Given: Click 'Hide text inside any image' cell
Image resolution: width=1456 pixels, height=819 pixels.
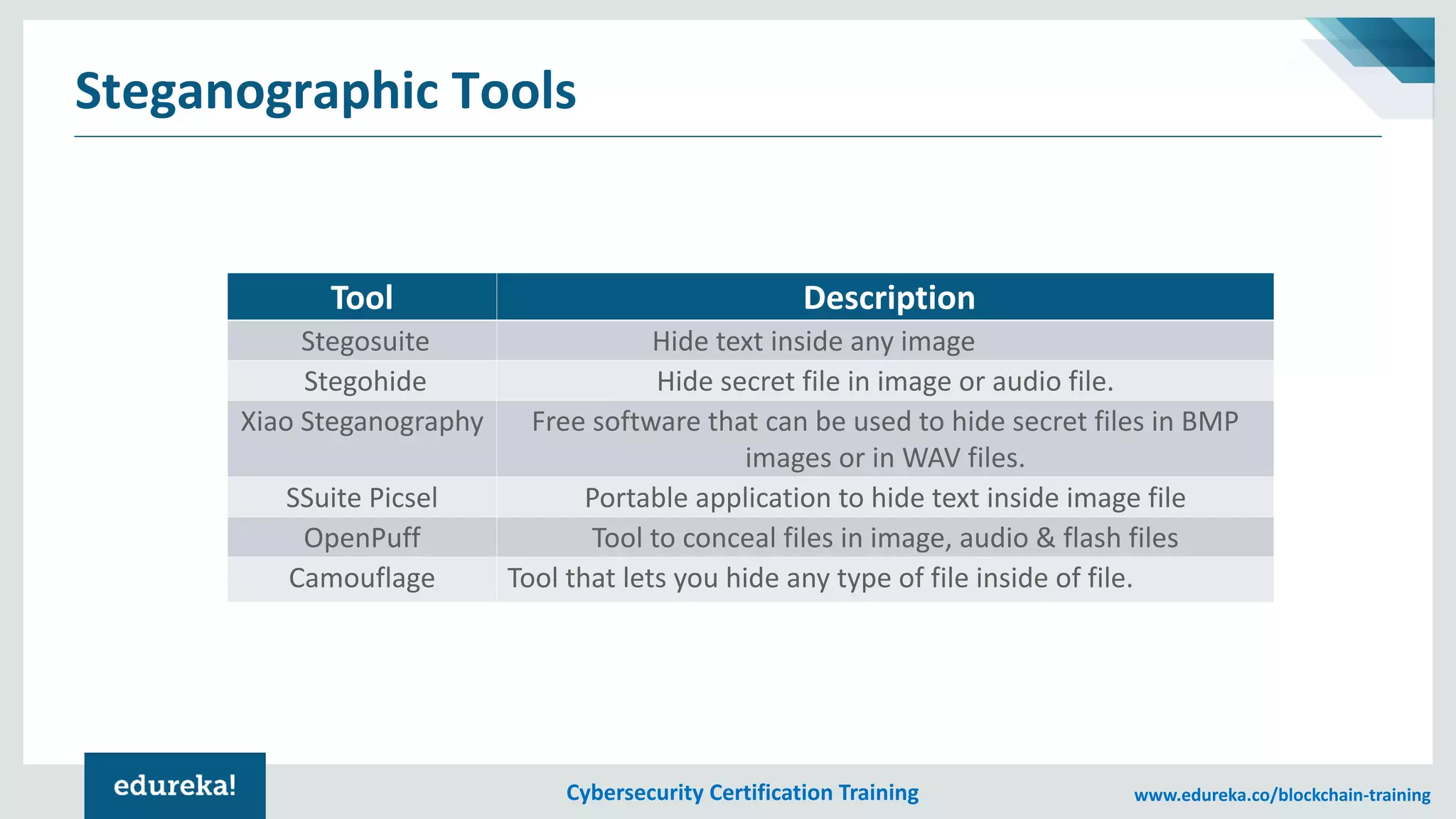Looking at the screenshot, I should [885, 341].
